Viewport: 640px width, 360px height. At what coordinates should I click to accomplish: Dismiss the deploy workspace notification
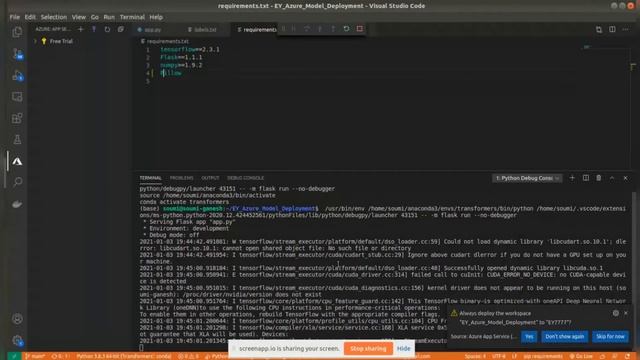pos(626,313)
